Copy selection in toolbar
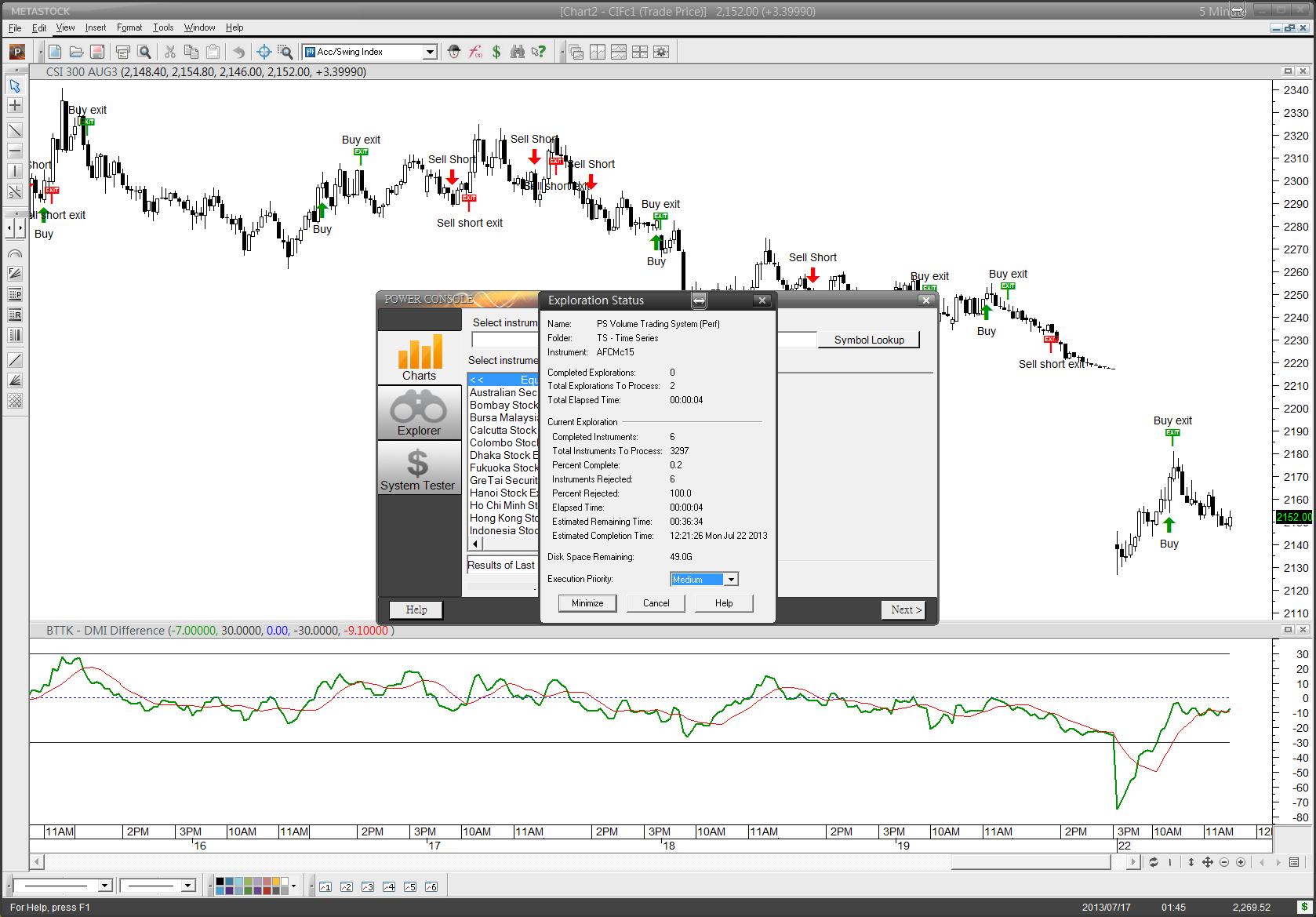Viewport: 1316px width, 917px height. click(191, 52)
